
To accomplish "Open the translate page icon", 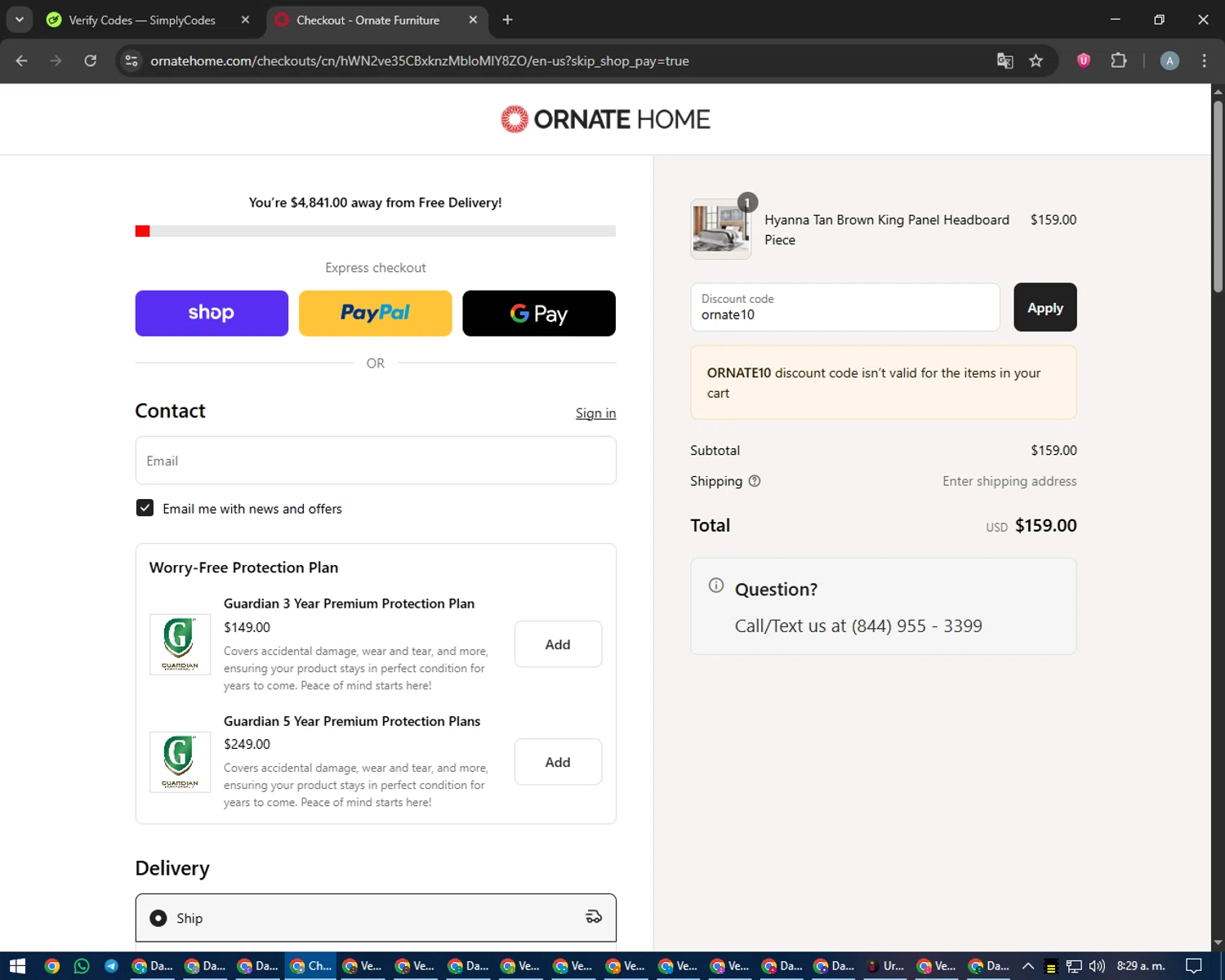I will click(x=1005, y=60).
